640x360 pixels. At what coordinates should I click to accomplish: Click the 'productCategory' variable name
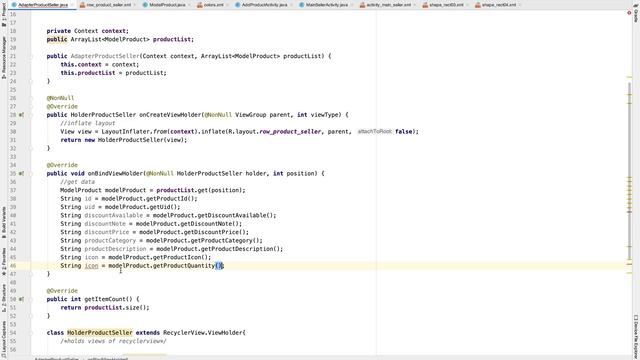click(110, 240)
